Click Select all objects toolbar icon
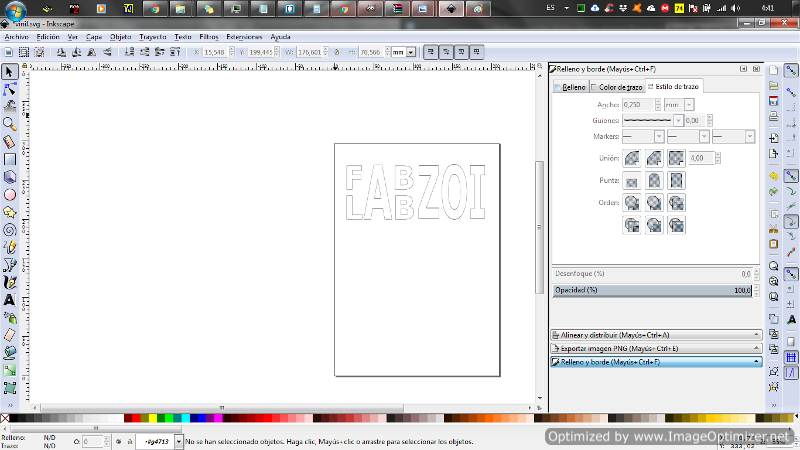The image size is (800, 450). 9,52
